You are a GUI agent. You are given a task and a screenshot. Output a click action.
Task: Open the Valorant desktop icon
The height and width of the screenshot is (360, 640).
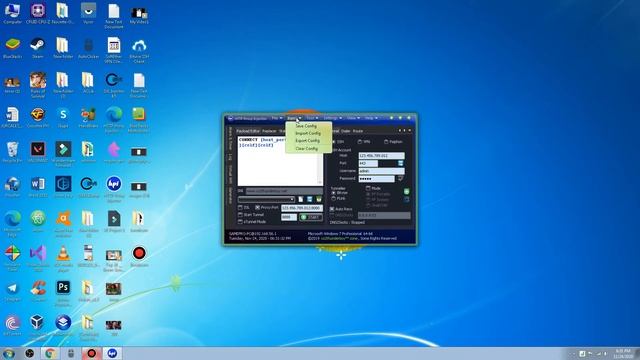click(x=38, y=153)
